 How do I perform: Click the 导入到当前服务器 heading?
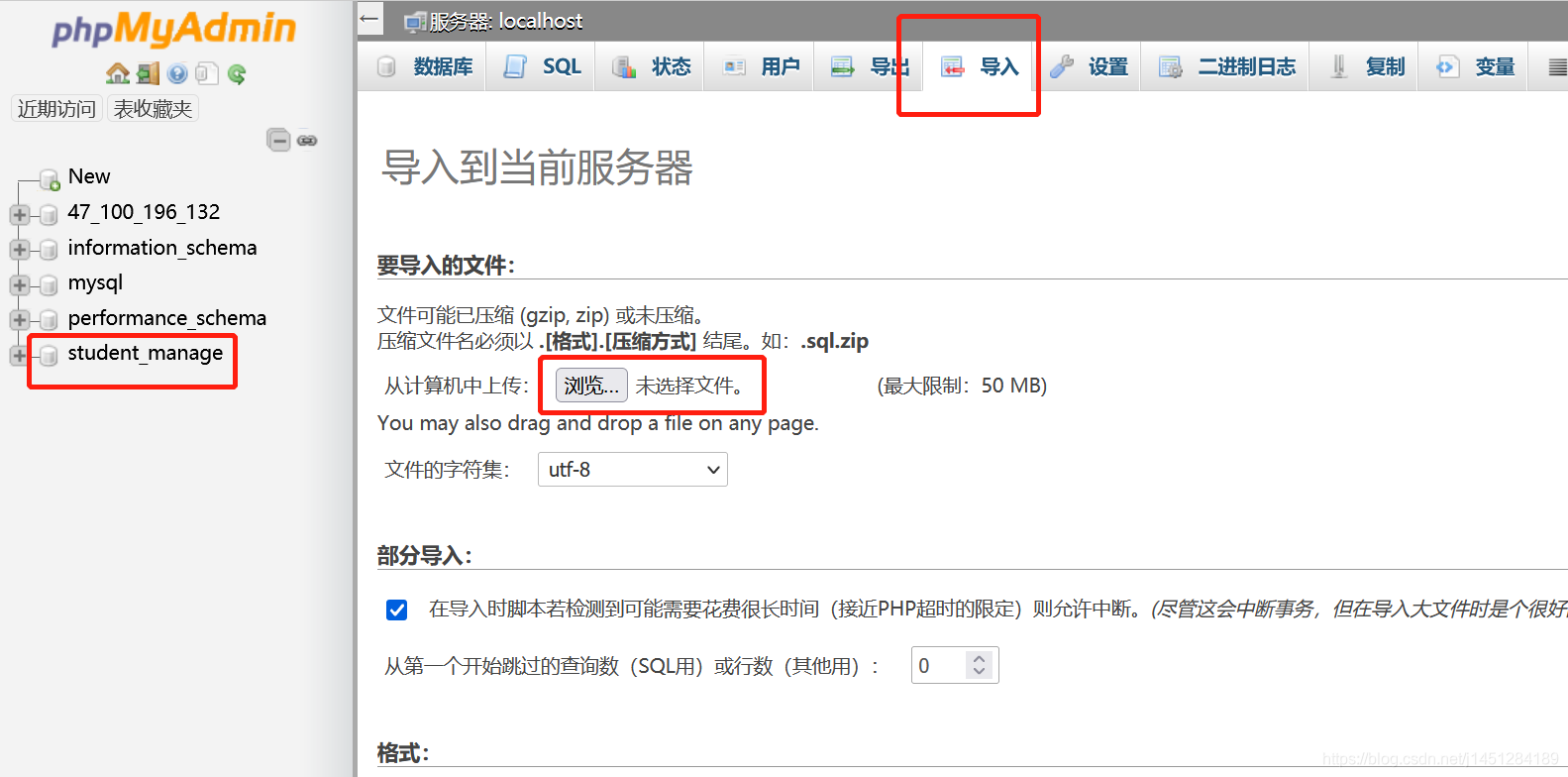click(538, 167)
